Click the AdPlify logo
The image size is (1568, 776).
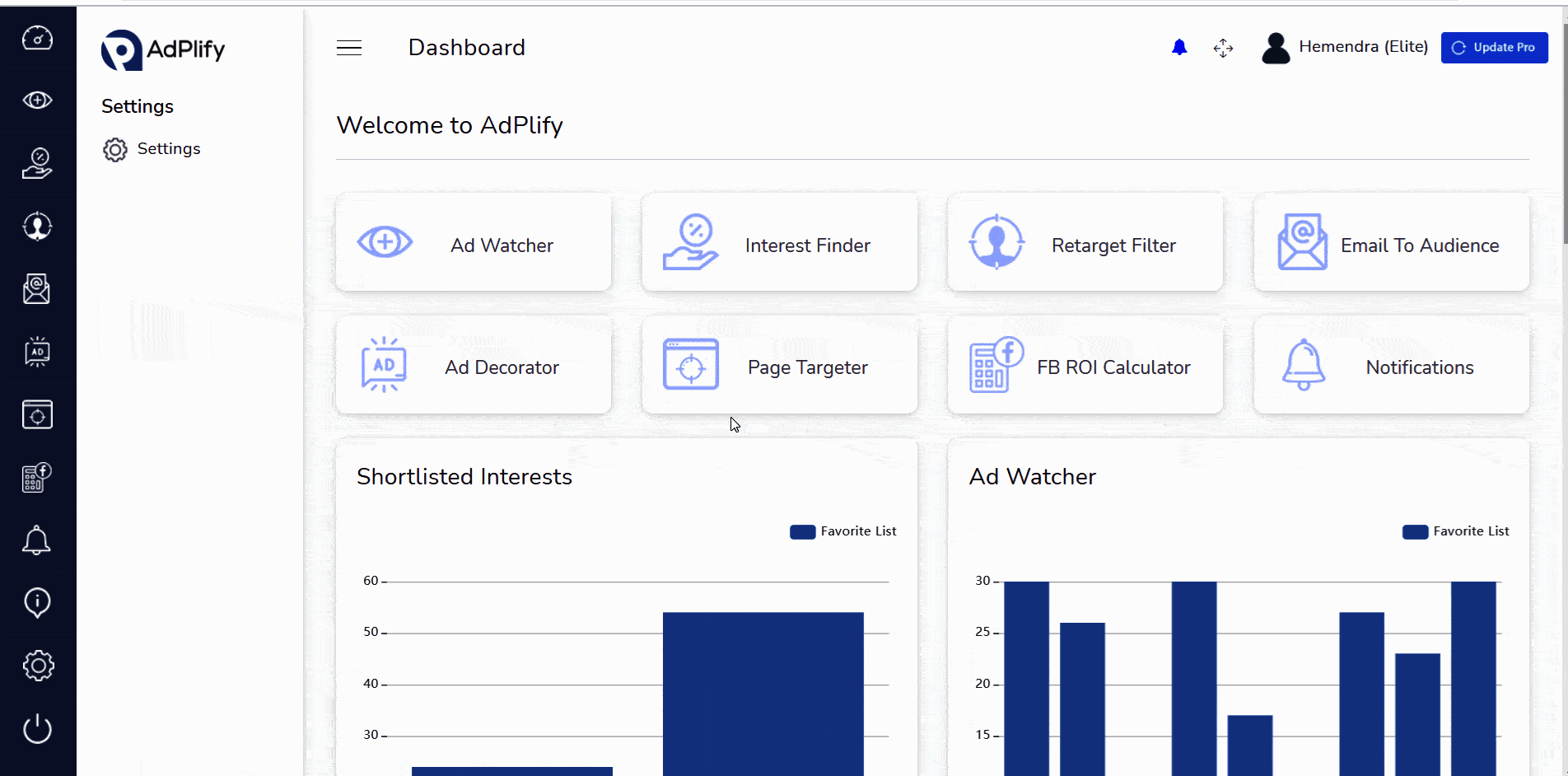pyautogui.click(x=163, y=50)
